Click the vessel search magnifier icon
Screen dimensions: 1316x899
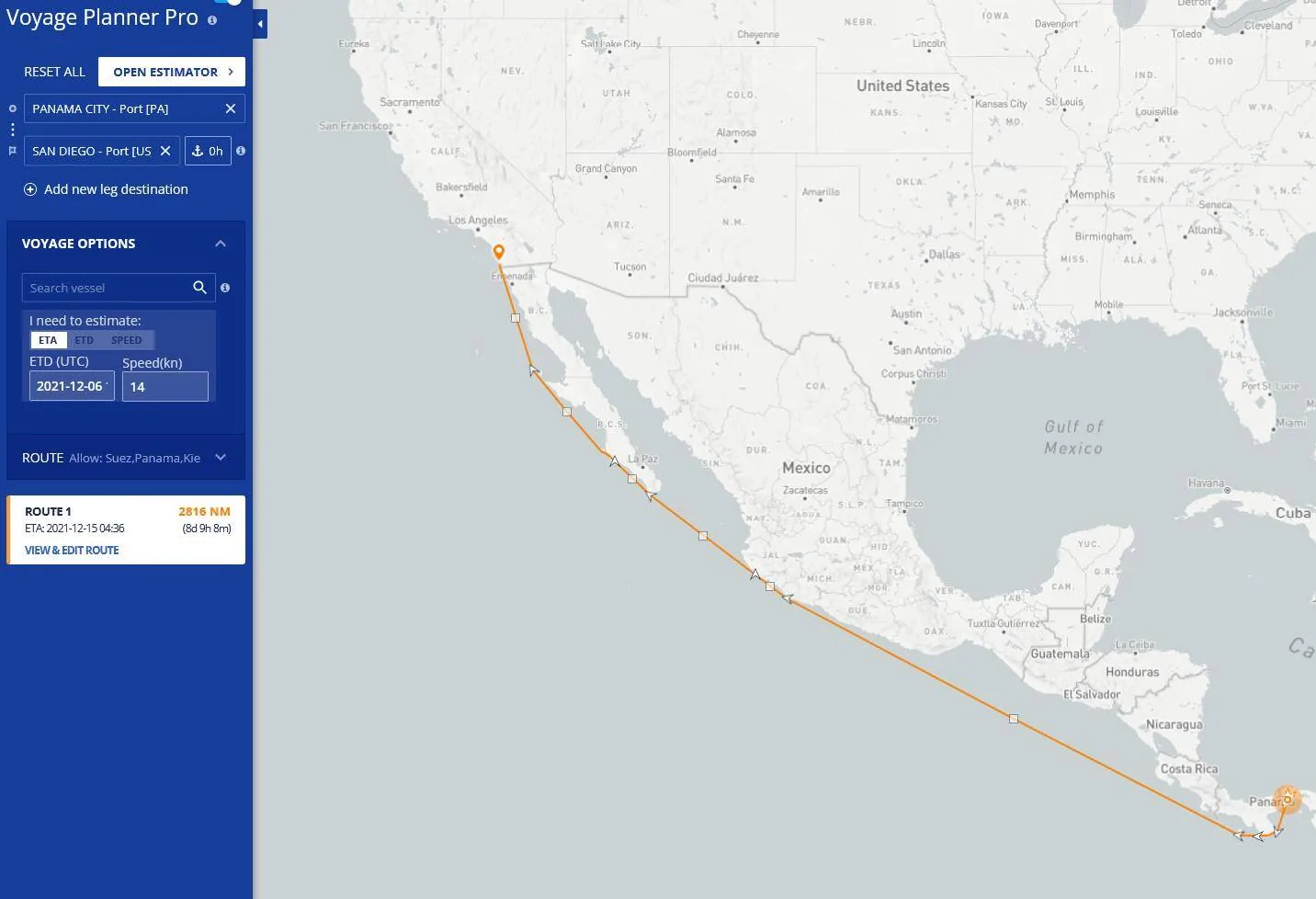tap(199, 288)
